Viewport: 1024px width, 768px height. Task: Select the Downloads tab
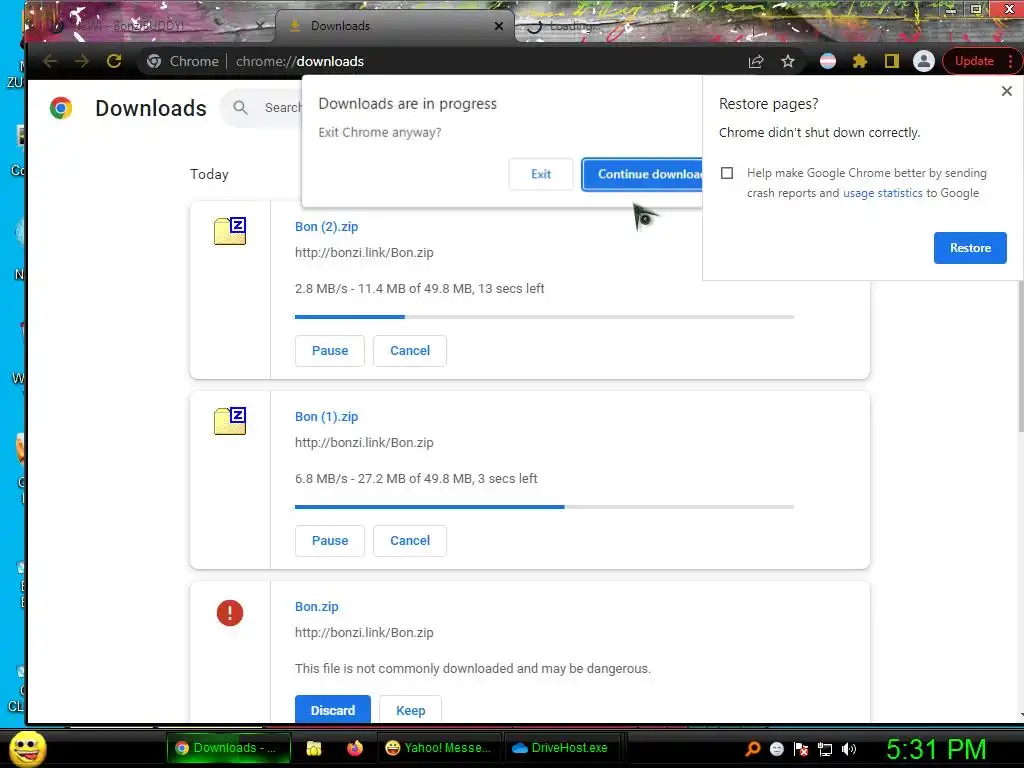click(x=392, y=26)
